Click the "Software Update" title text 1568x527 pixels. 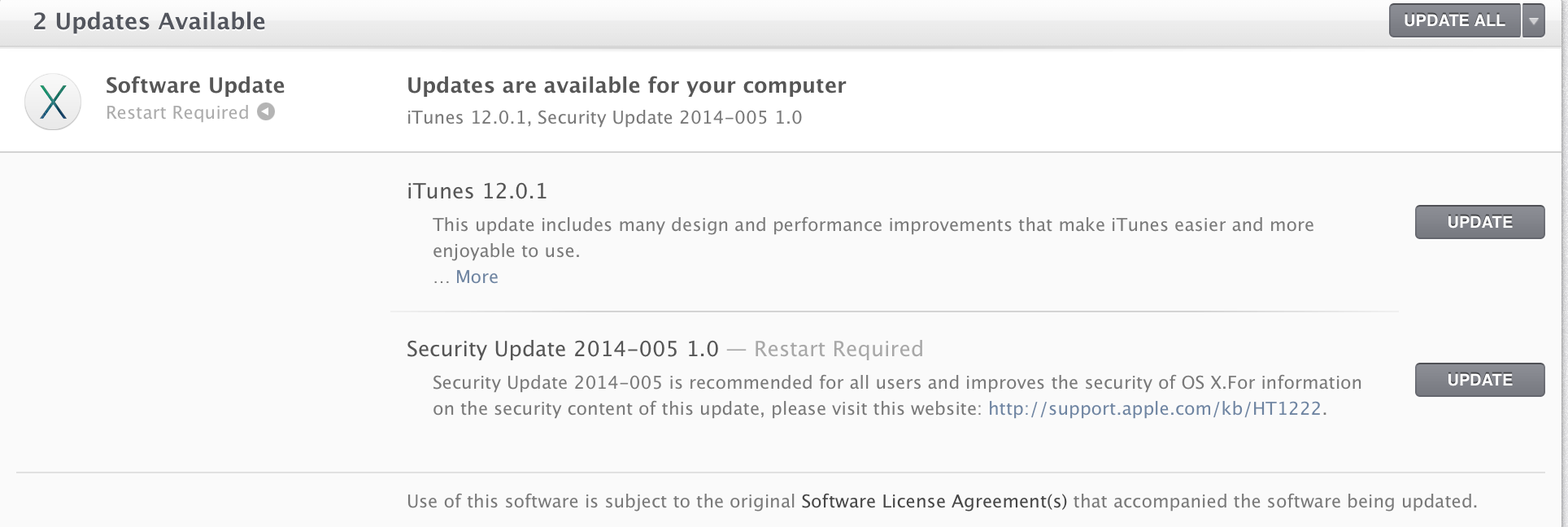pos(195,85)
